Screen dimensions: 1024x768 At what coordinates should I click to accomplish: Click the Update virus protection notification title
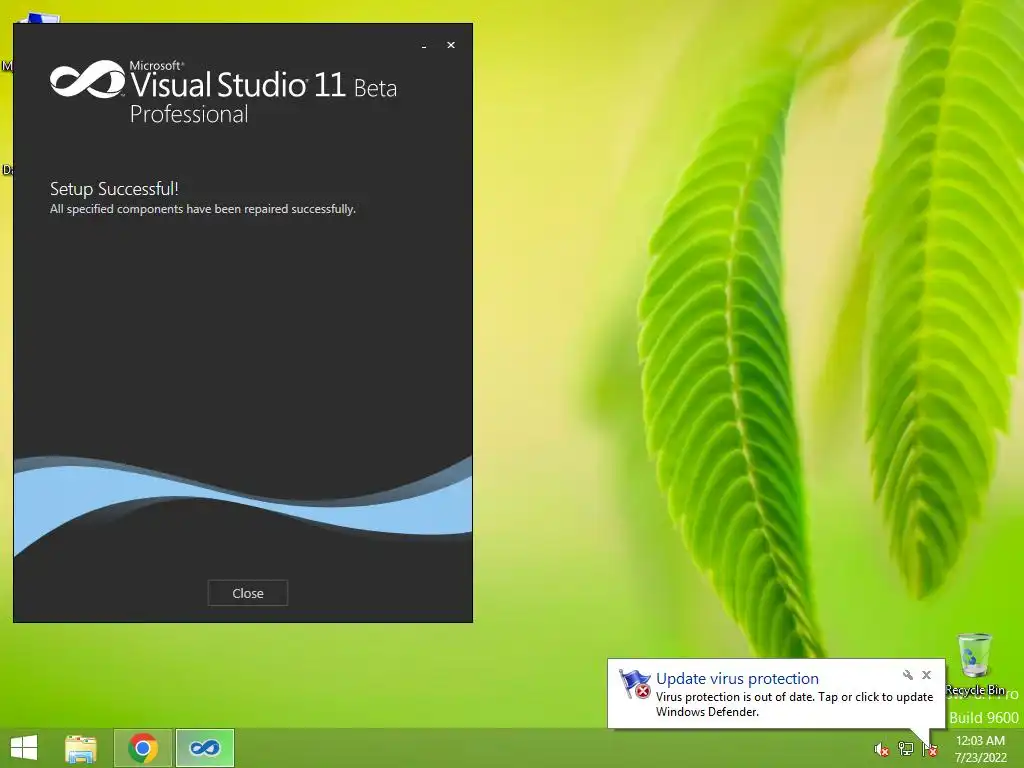click(737, 679)
